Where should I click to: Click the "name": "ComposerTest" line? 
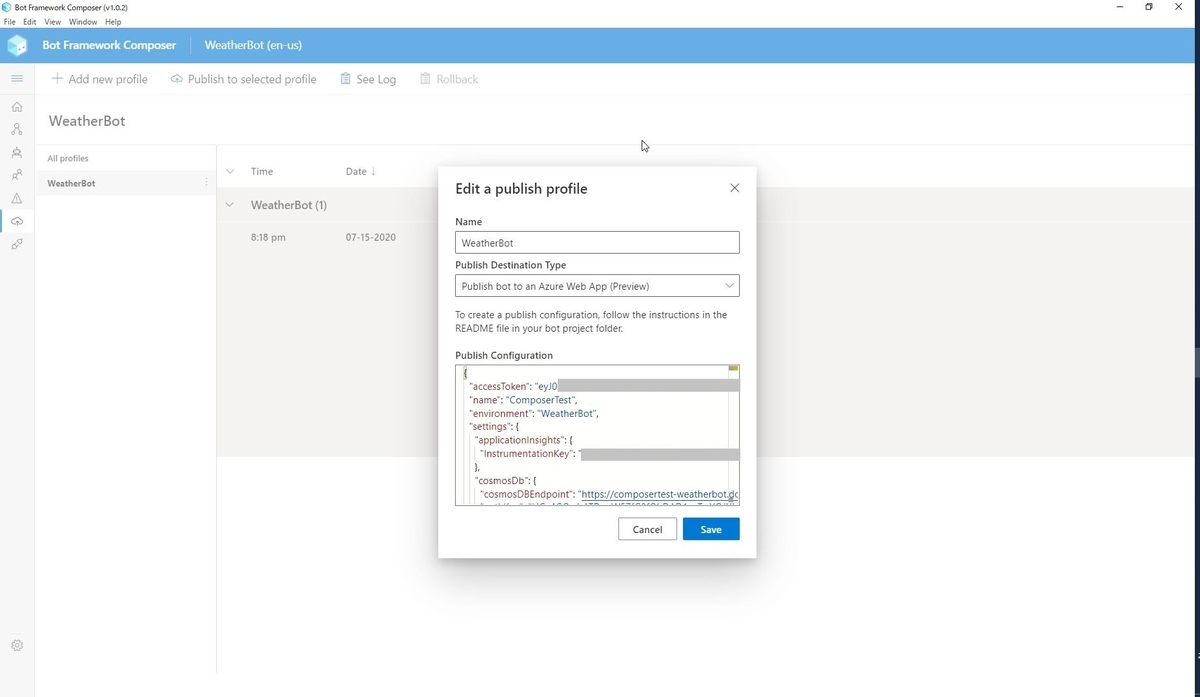point(523,399)
